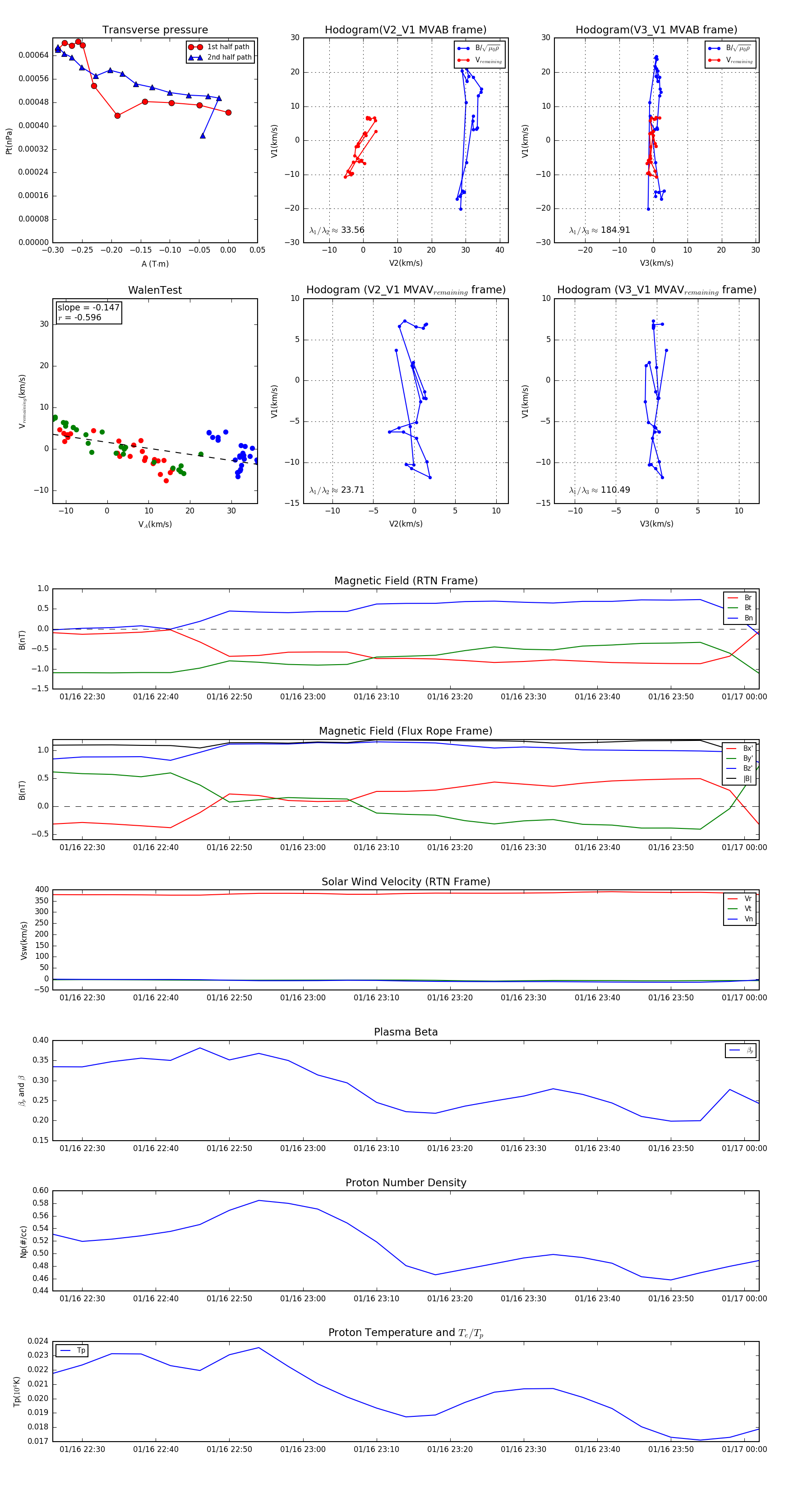812x1489 pixels.
Task: Select the λ1/λ2 ≈ 33.56 annotation
Action: tap(337, 230)
